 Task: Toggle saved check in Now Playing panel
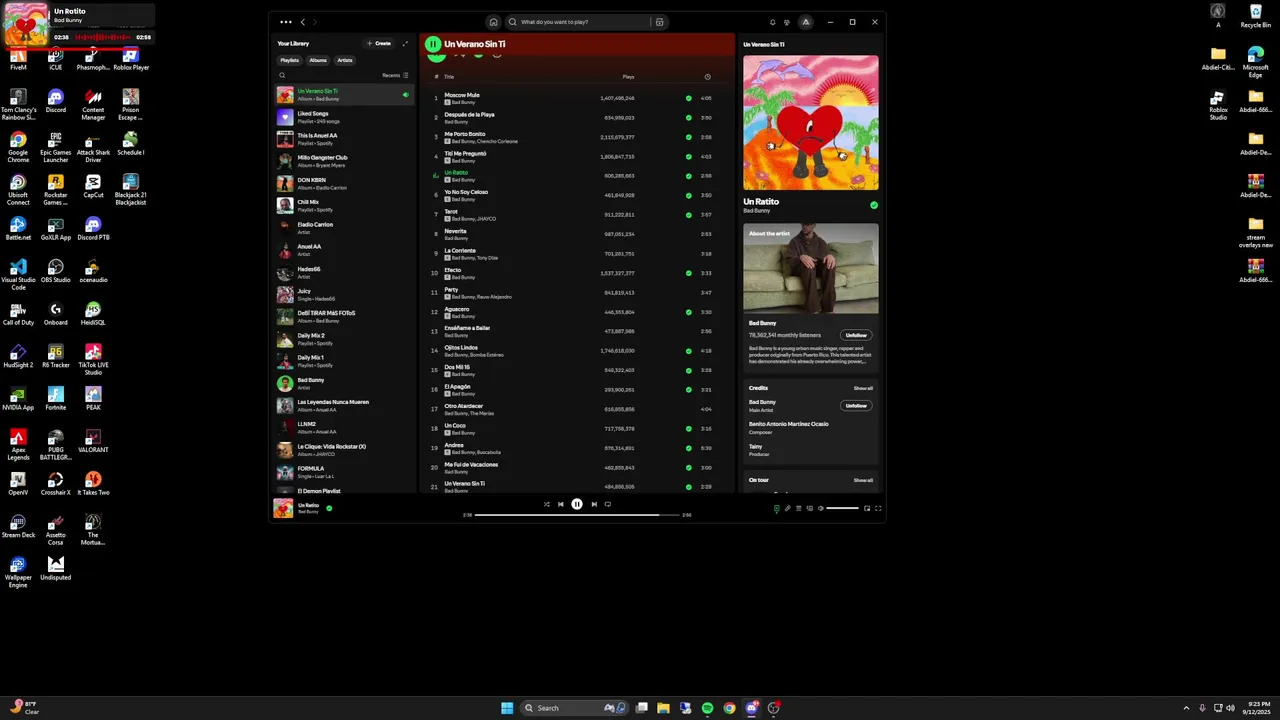tap(874, 205)
